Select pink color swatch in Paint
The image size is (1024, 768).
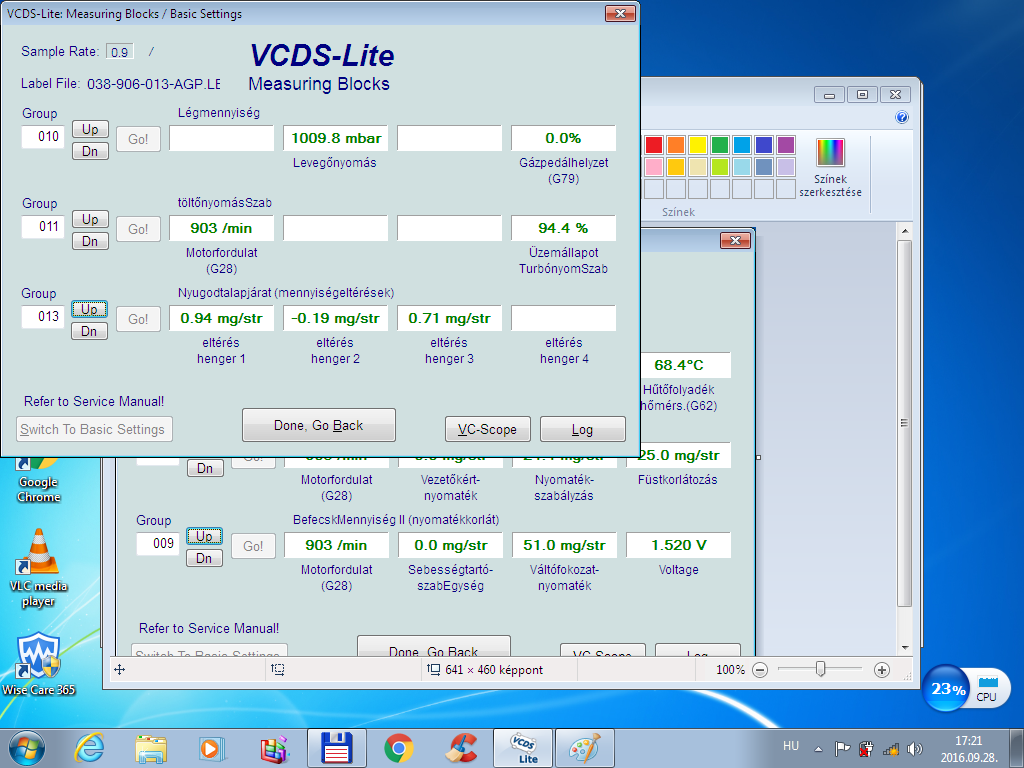(654, 167)
